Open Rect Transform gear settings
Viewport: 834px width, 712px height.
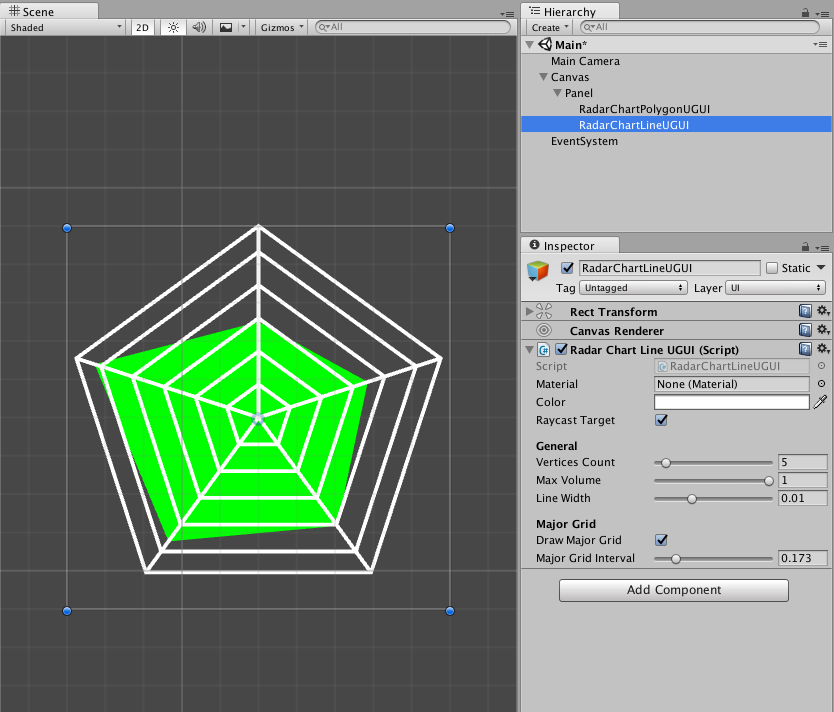(x=823, y=311)
